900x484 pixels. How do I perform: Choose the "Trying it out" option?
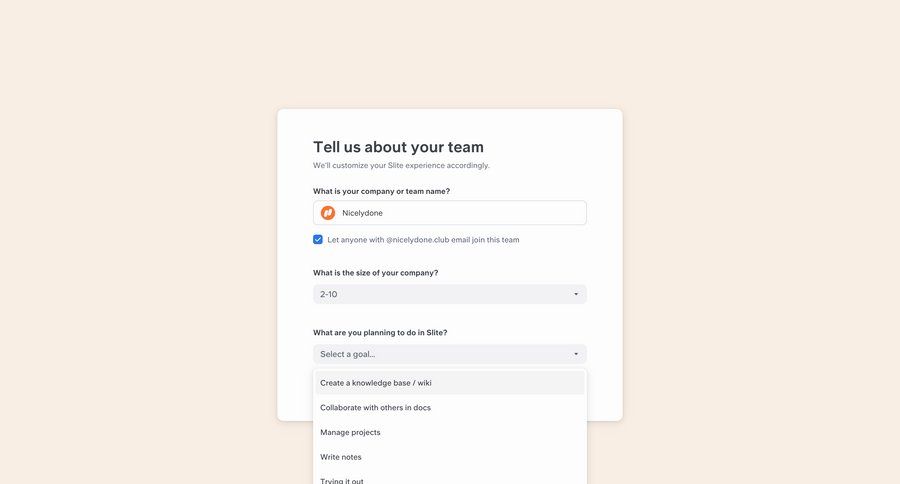coord(342,479)
